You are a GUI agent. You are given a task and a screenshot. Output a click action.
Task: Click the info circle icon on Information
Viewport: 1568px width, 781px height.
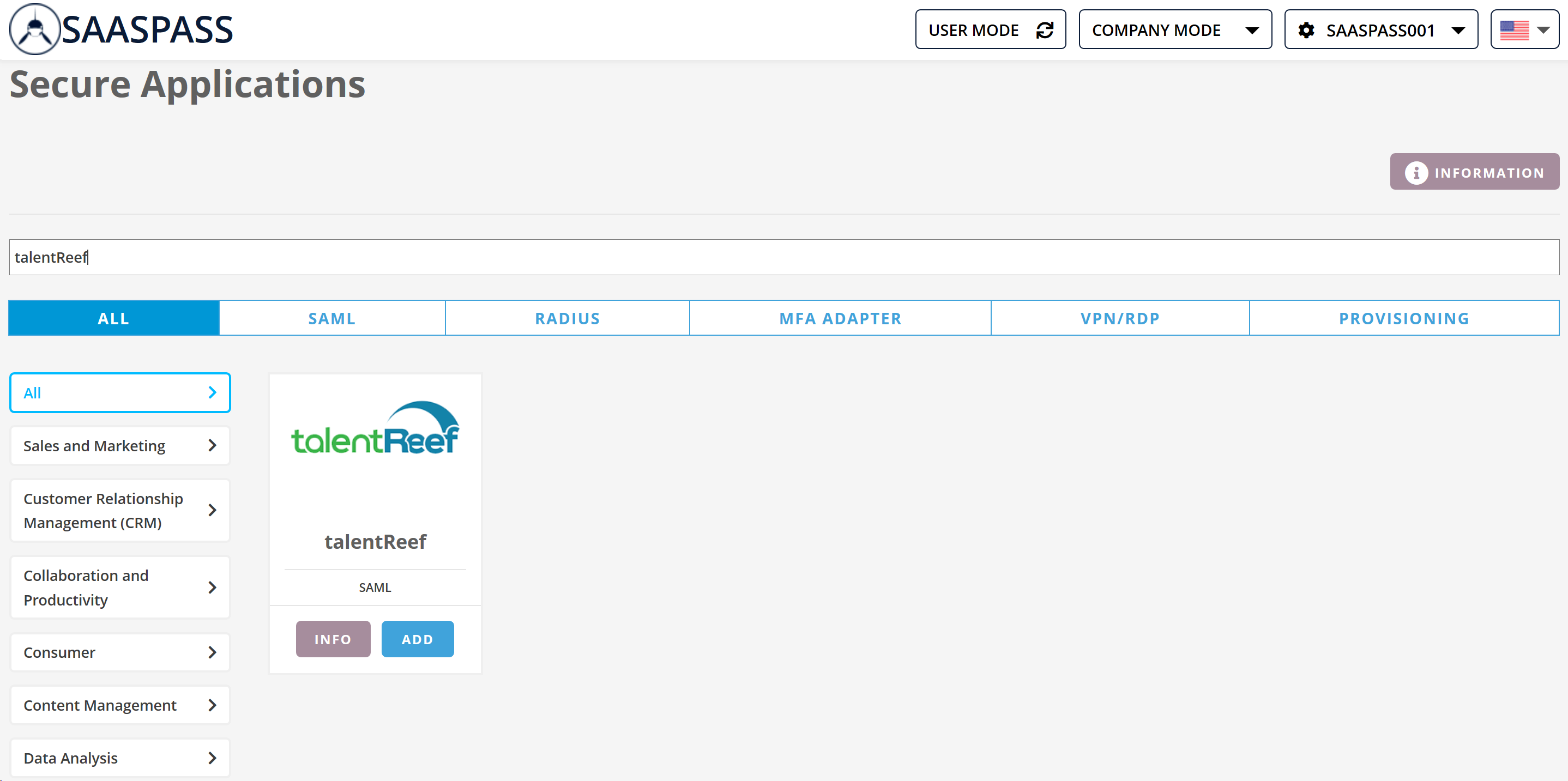pyautogui.click(x=1416, y=173)
